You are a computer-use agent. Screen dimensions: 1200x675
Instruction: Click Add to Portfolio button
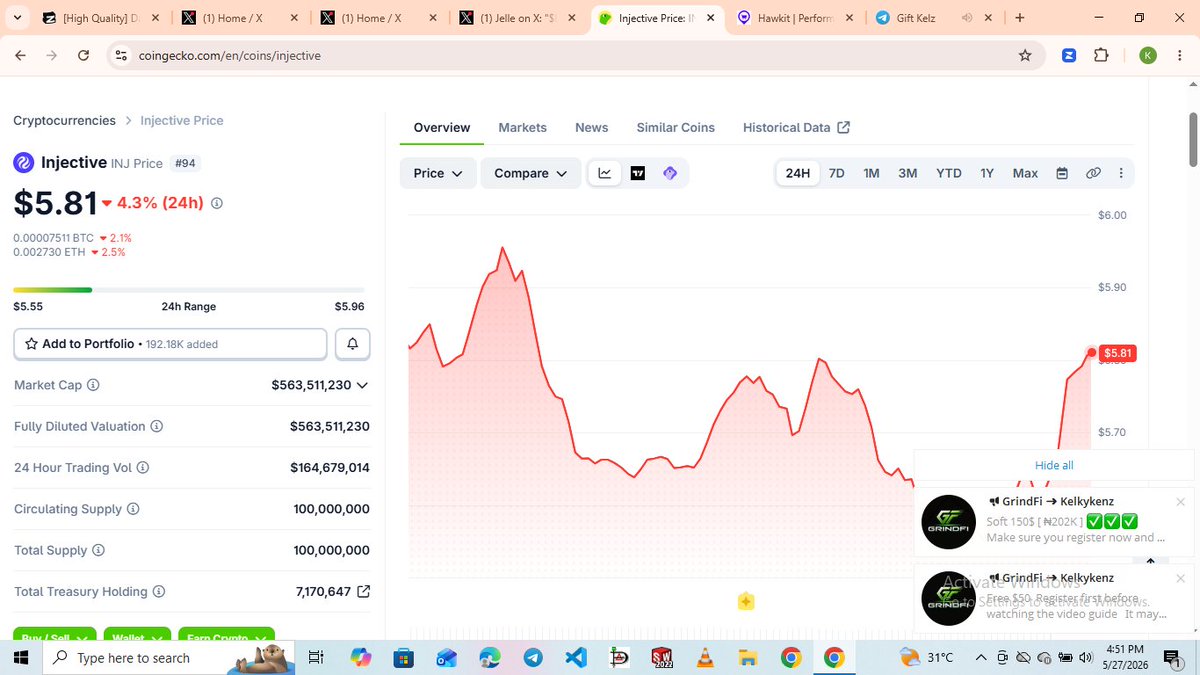[x=170, y=344]
